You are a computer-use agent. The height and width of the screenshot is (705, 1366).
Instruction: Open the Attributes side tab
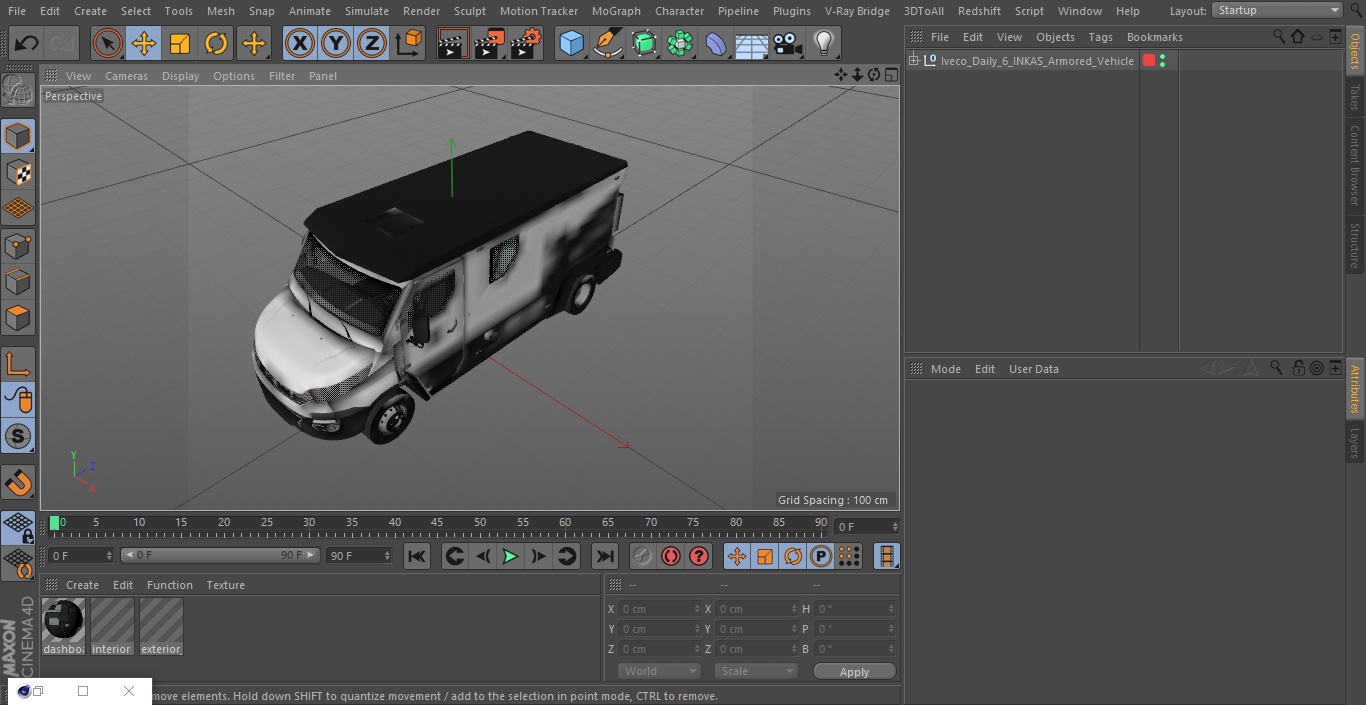(1355, 389)
